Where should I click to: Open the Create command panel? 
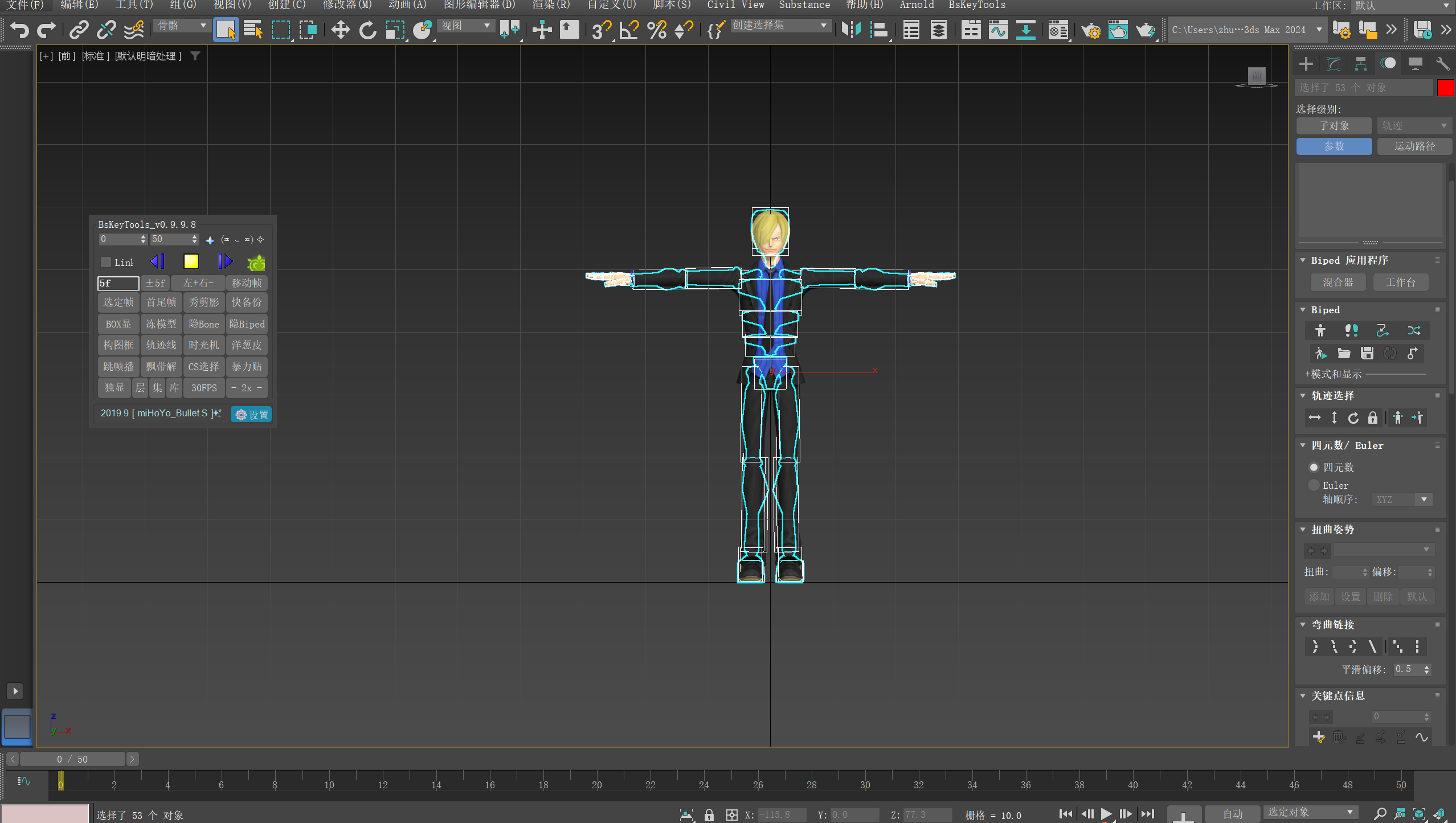pyautogui.click(x=1306, y=64)
